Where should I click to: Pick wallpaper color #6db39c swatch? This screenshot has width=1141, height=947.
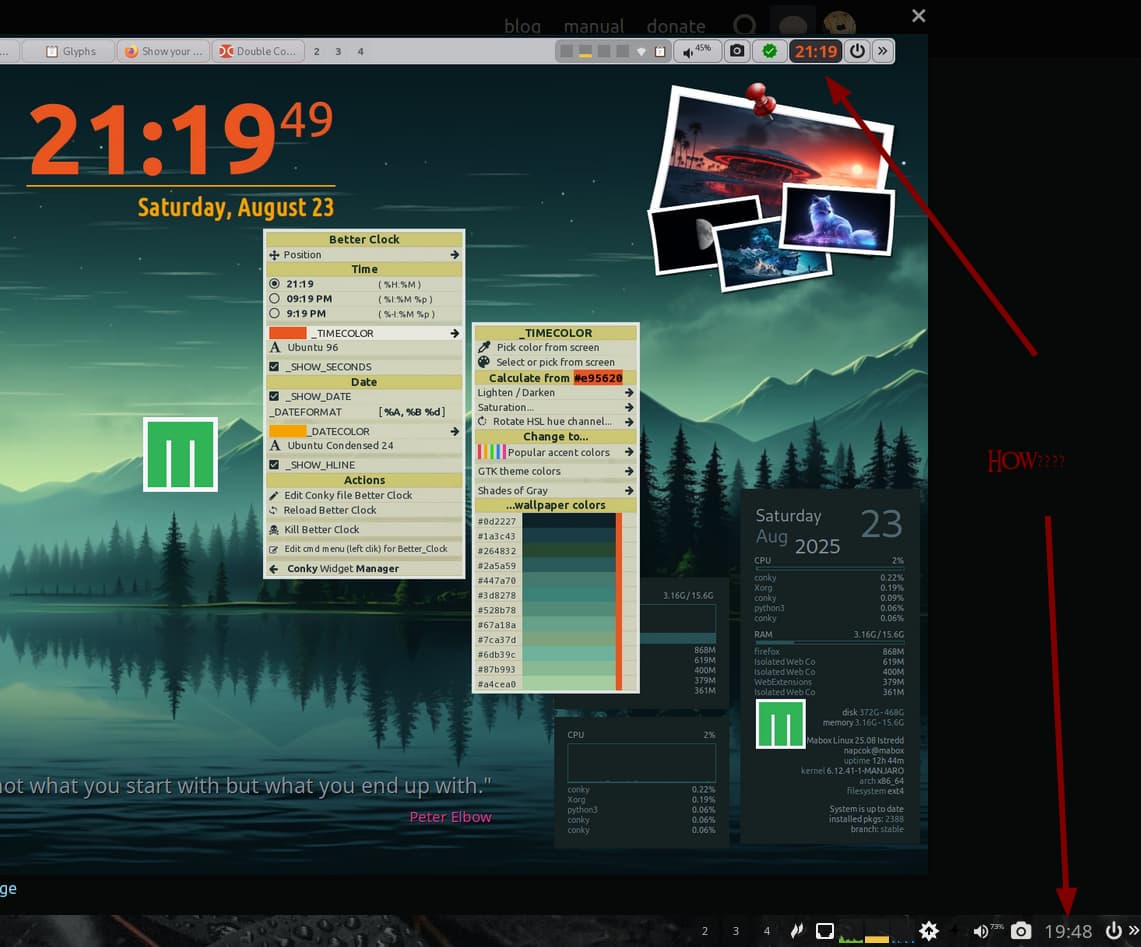click(567, 655)
